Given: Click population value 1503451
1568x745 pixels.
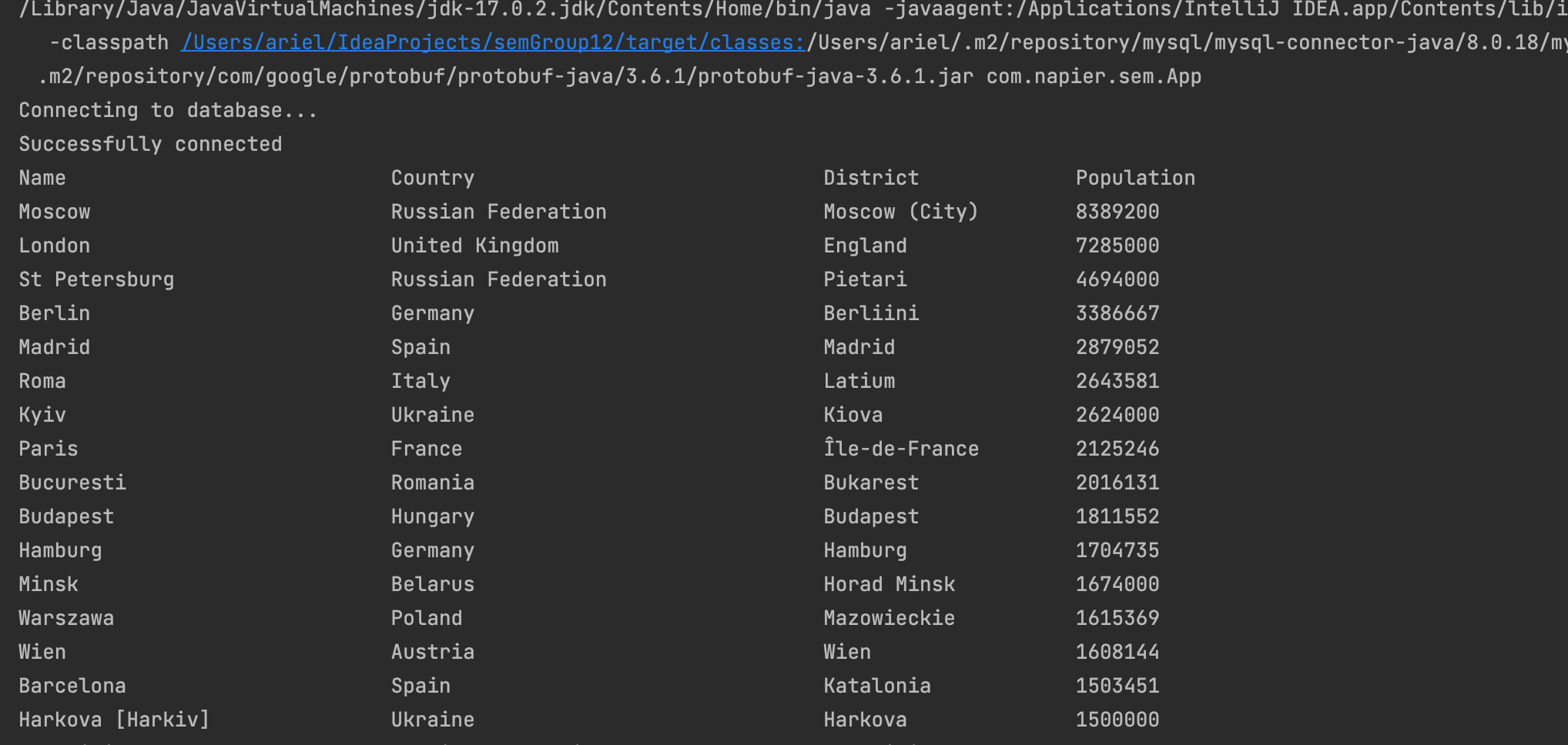Looking at the screenshot, I should tap(1117, 686).
